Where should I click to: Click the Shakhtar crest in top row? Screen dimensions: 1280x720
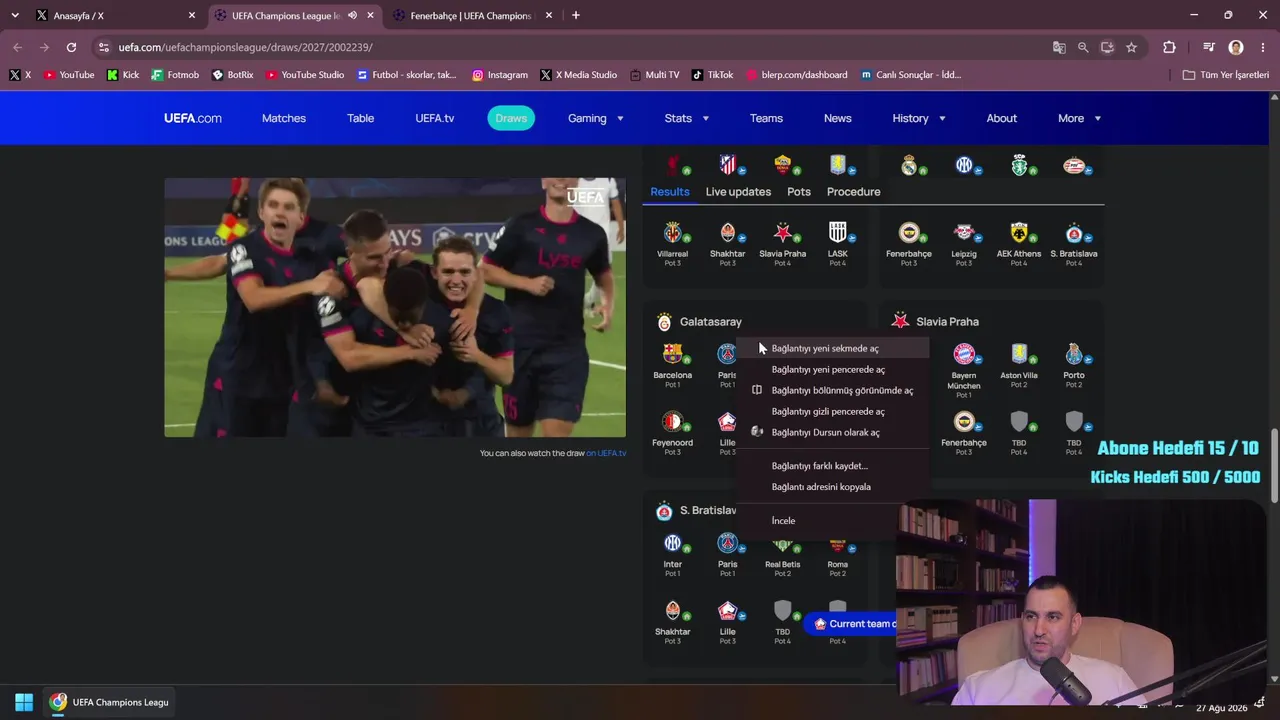[x=727, y=233]
